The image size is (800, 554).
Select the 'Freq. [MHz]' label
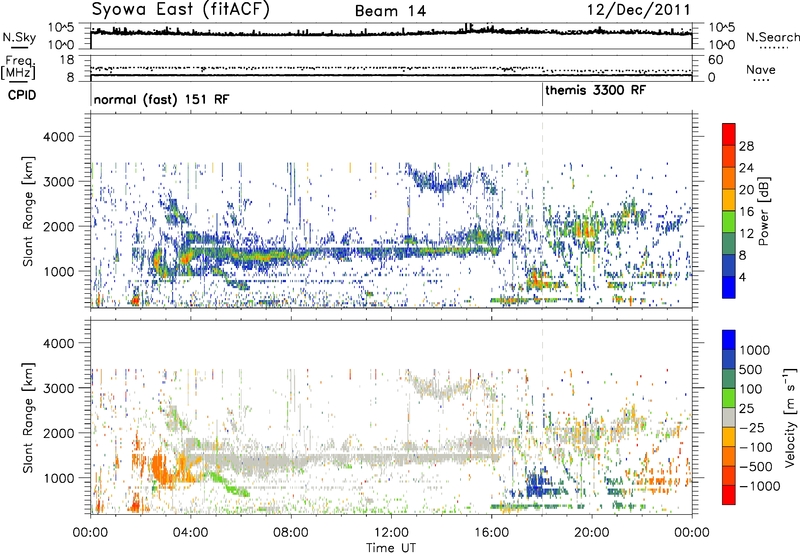18,68
